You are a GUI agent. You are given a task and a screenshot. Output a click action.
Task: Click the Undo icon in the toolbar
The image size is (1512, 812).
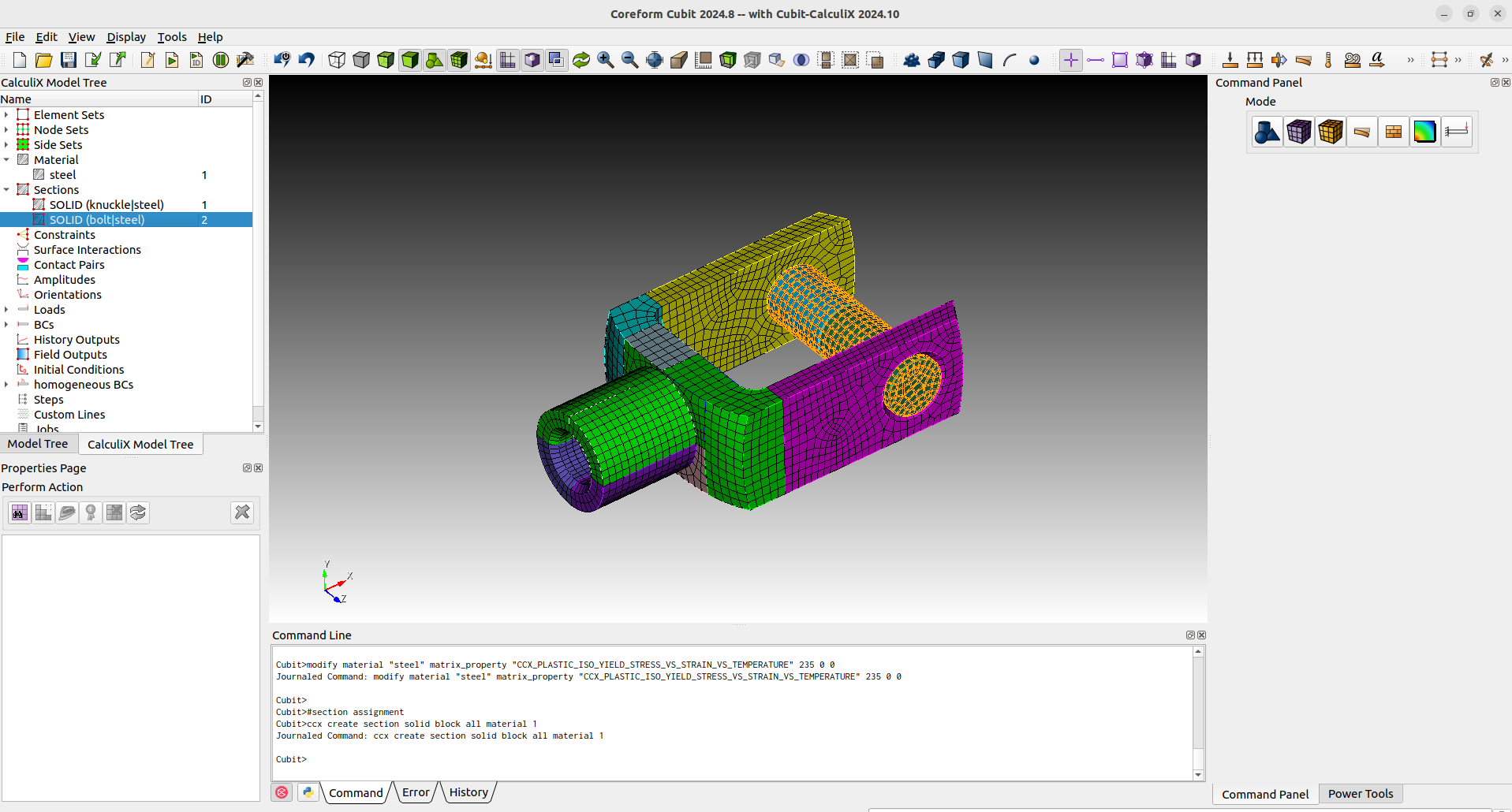point(307,59)
